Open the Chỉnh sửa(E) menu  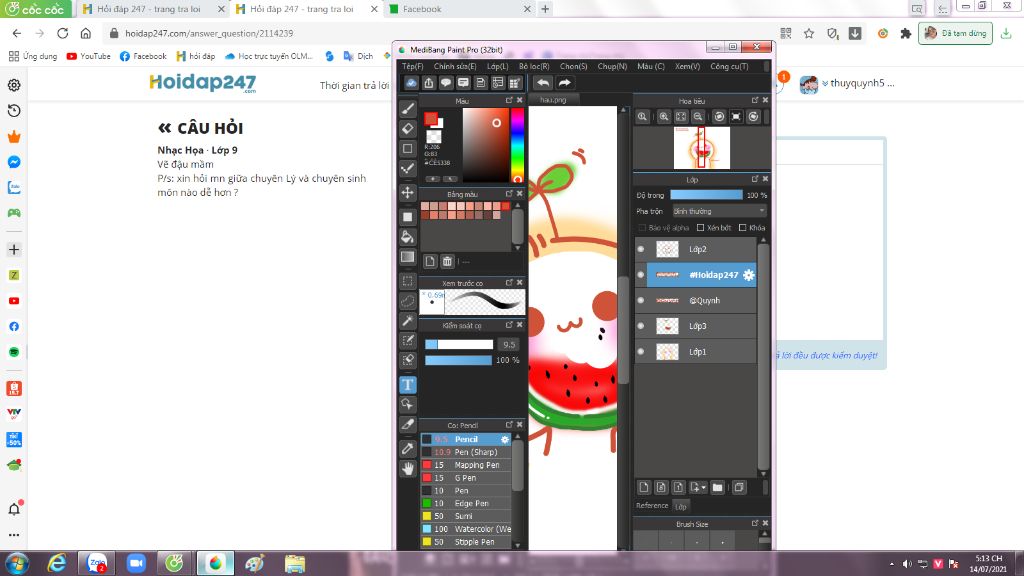coord(455,66)
